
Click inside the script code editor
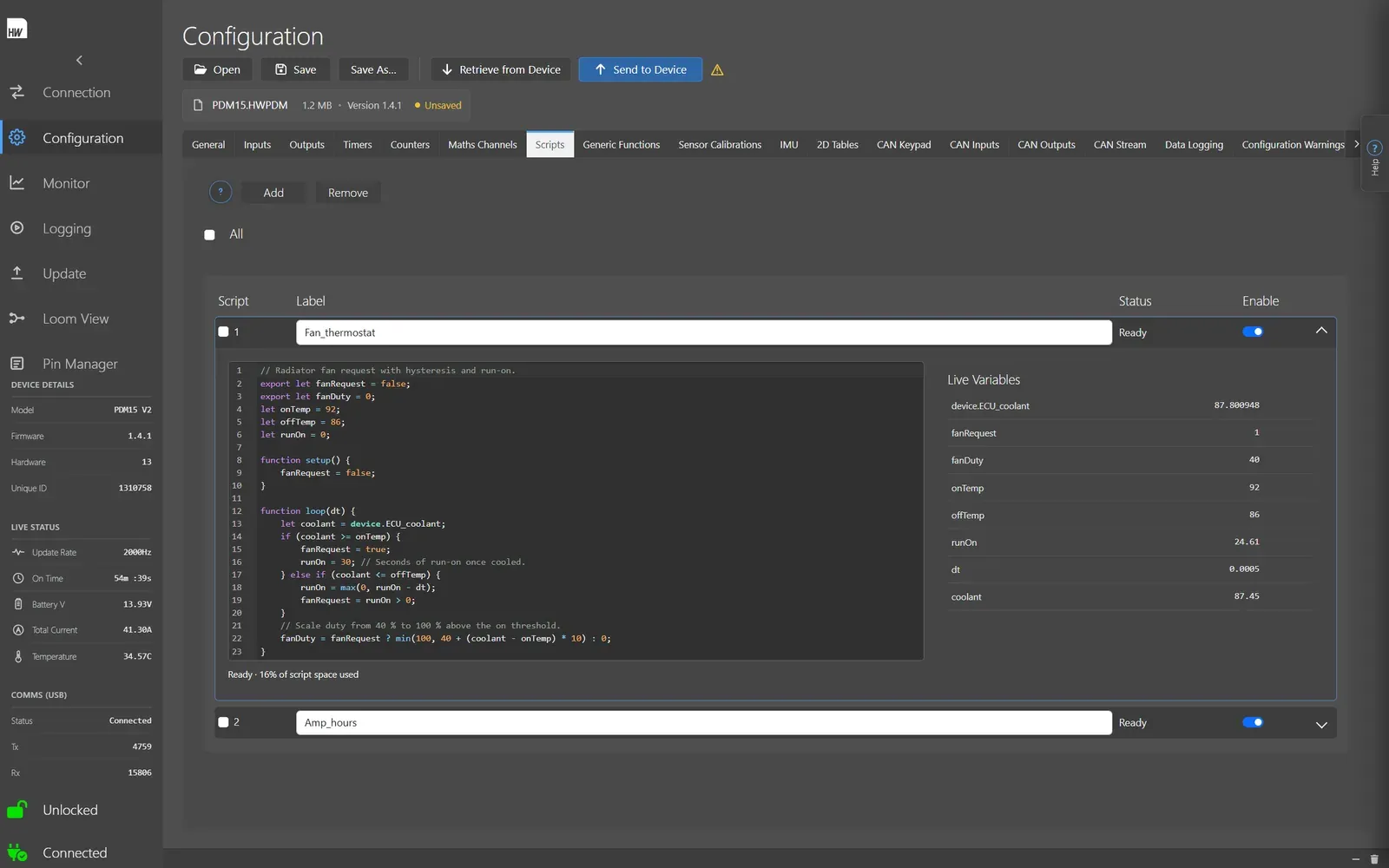point(576,510)
